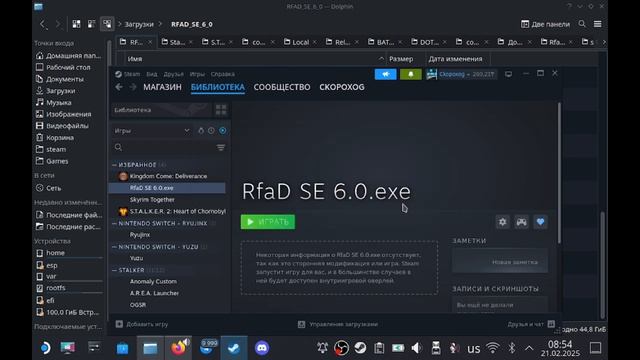Open the Вид menu in Steam
The width and height of the screenshot is (640, 360).
click(x=152, y=74)
